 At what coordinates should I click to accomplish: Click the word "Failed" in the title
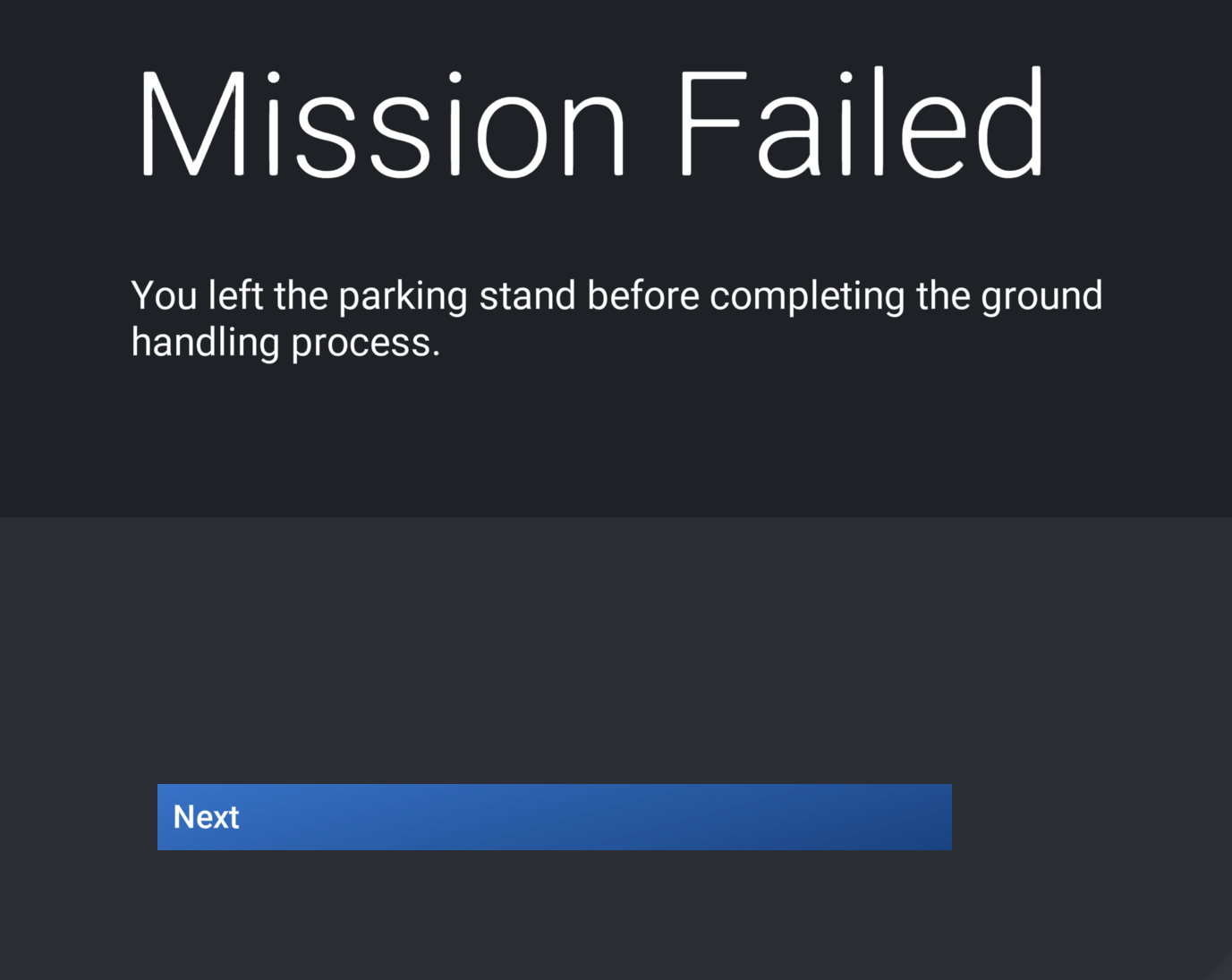(860, 124)
